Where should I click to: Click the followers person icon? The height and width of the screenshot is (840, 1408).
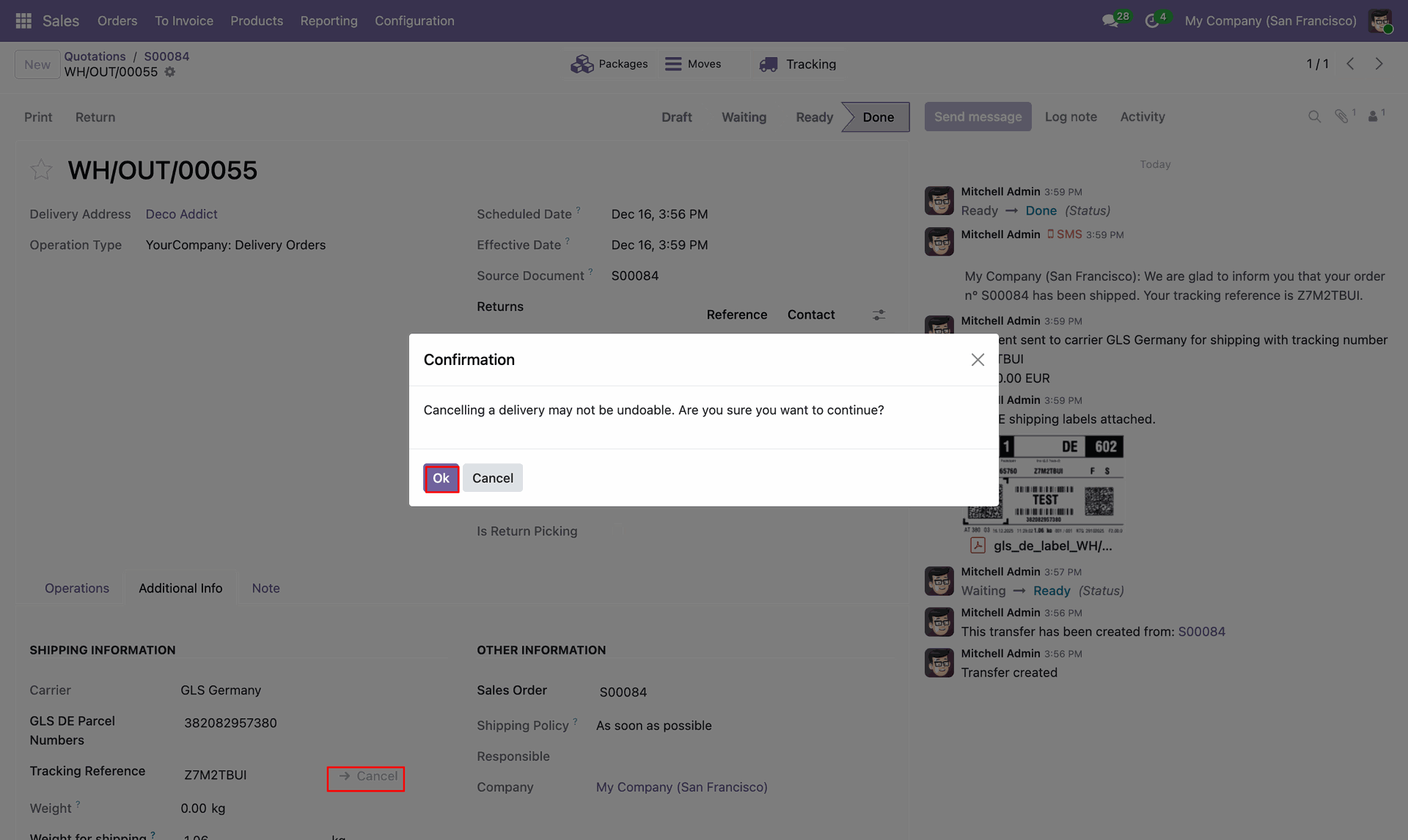point(1373,117)
